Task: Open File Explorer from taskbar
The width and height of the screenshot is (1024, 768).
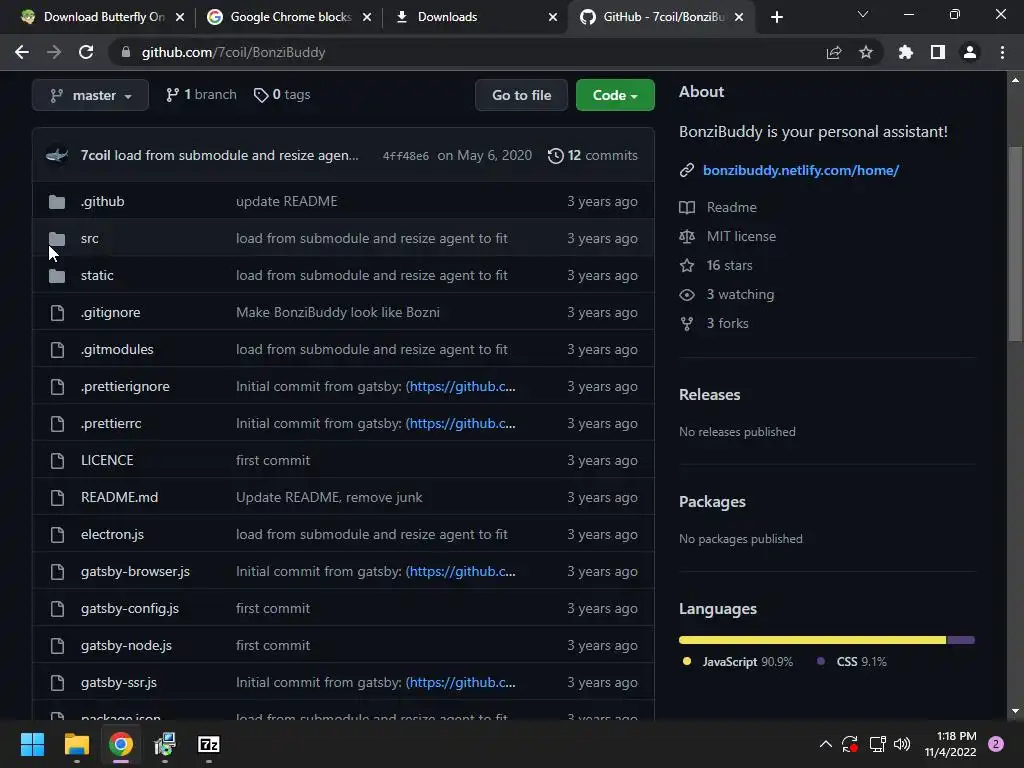Action: 76,744
